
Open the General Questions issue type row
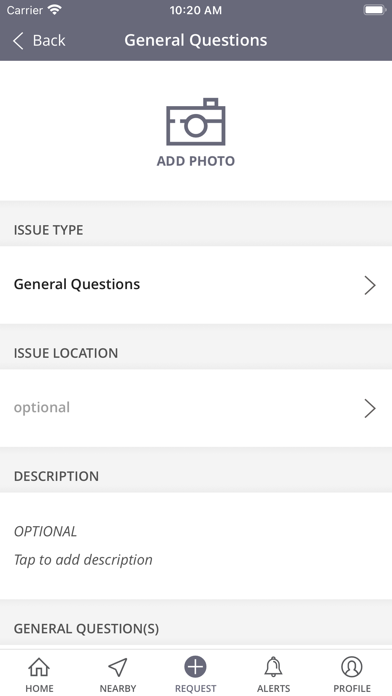point(196,285)
